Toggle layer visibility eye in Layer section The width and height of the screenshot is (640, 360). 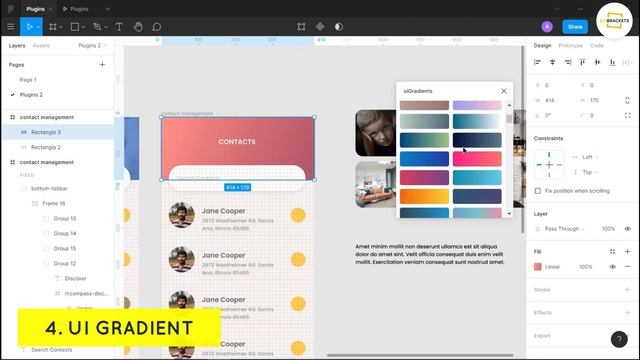point(627,229)
